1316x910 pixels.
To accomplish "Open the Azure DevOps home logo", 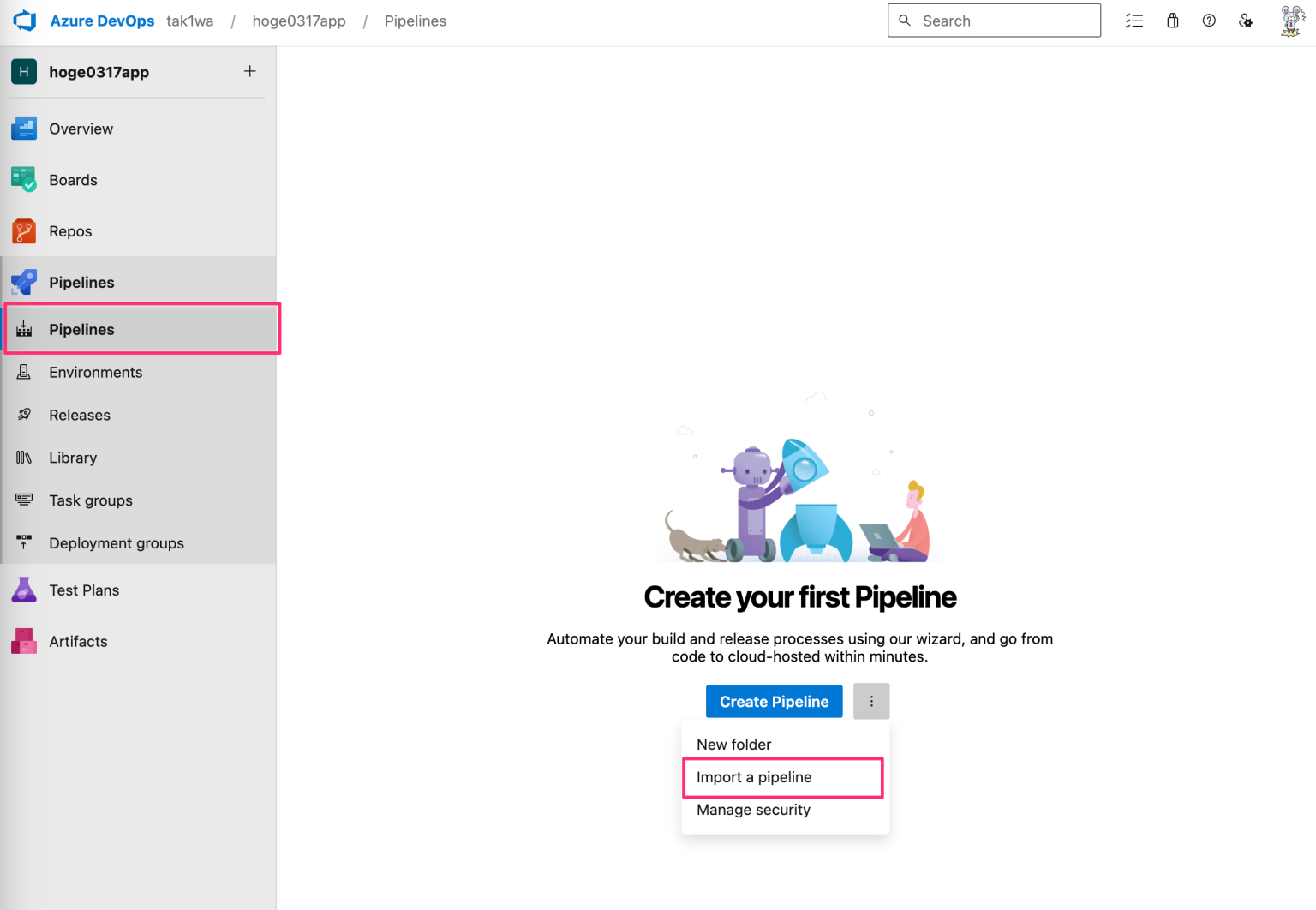I will (24, 20).
